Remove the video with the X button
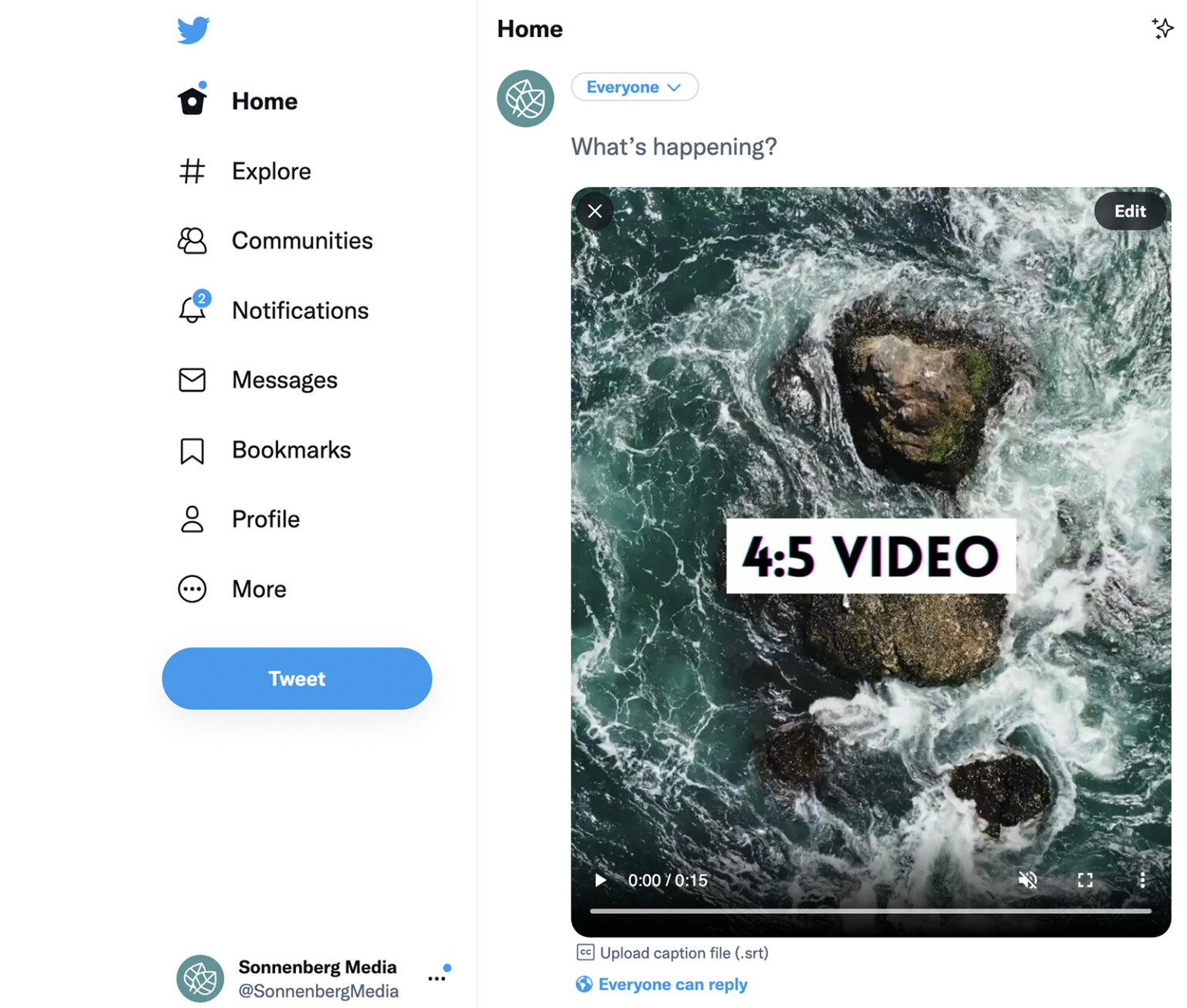This screenshot has height=1008, width=1187. [594, 211]
